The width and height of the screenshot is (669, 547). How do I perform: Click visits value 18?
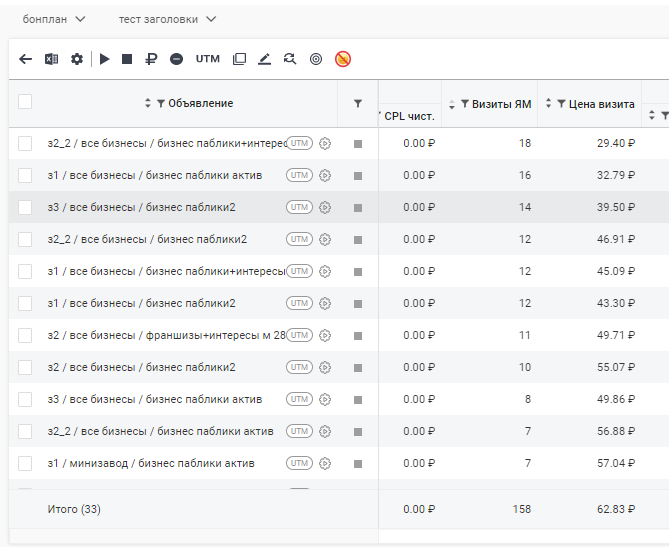(x=525, y=143)
